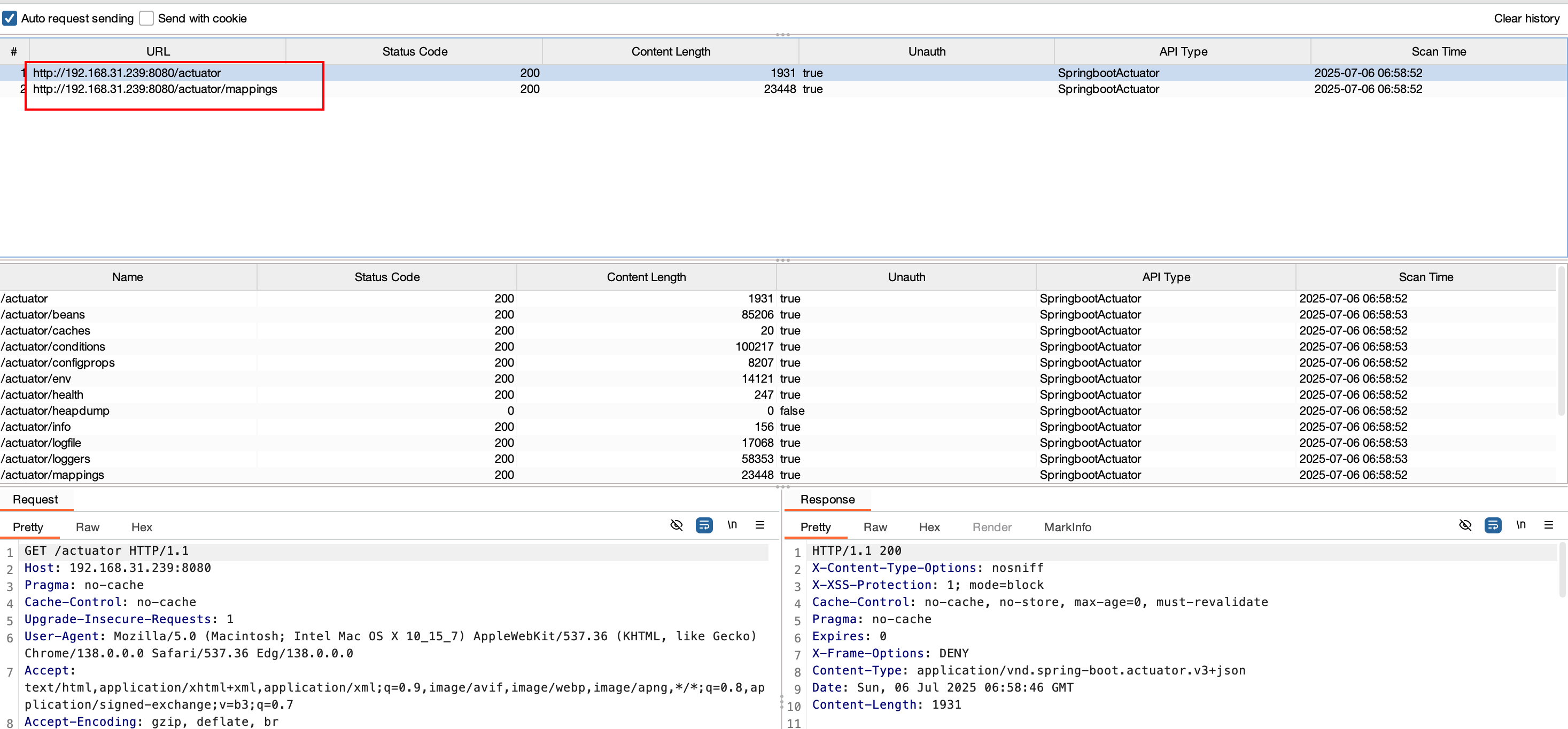The height and width of the screenshot is (729, 1568).
Task: Select /actuator/beans endpoint row
Action: pos(778,315)
